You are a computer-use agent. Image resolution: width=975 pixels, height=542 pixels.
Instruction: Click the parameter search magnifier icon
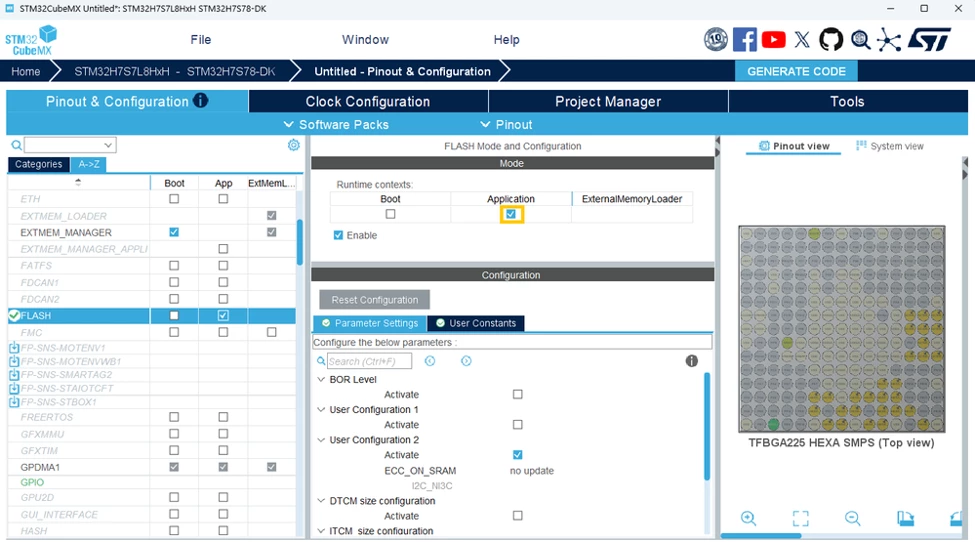pyautogui.click(x=321, y=361)
